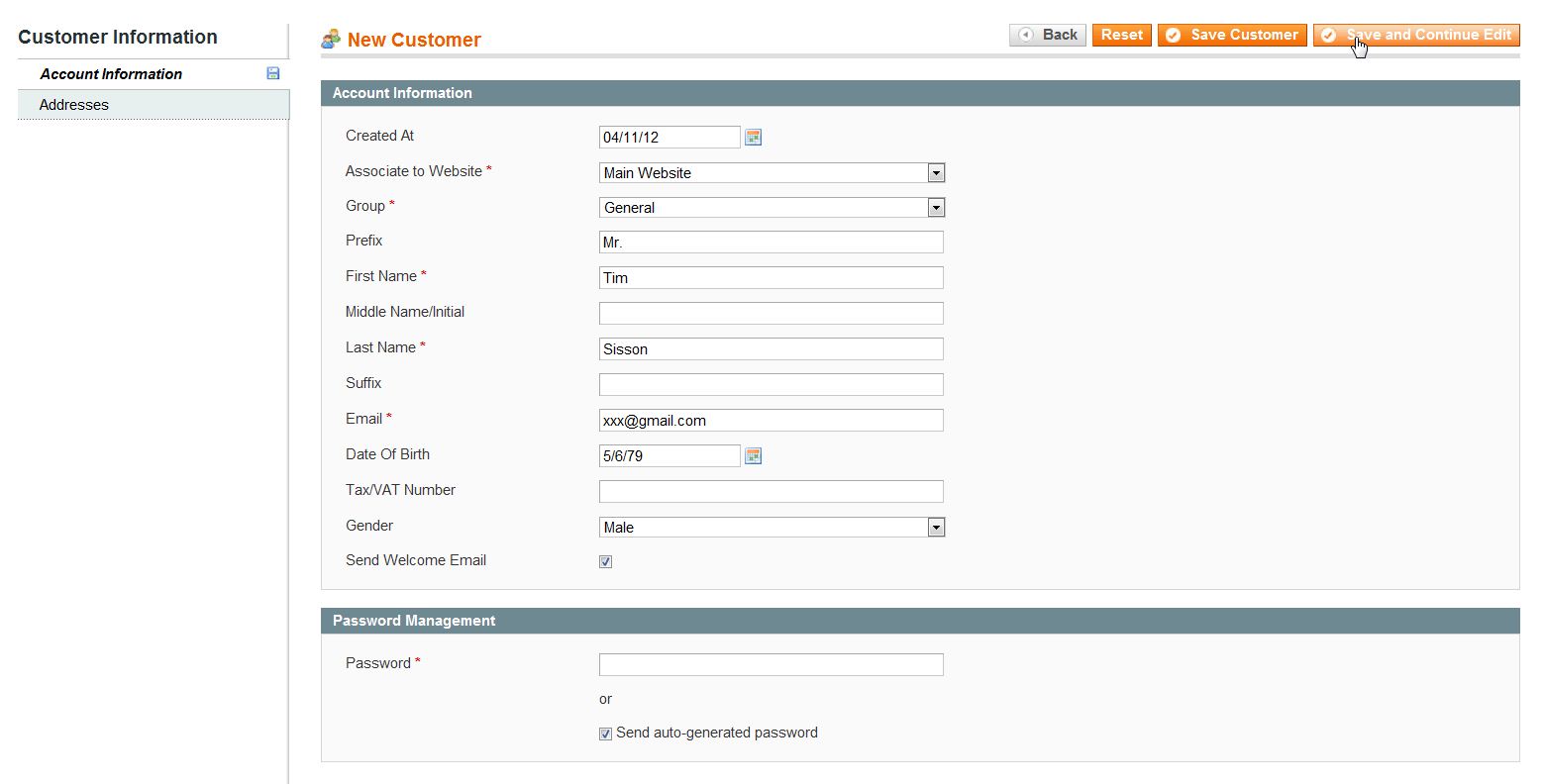The height and width of the screenshot is (784, 1545).
Task: Uncheck Send auto-generated password checkbox
Action: pyautogui.click(x=605, y=735)
